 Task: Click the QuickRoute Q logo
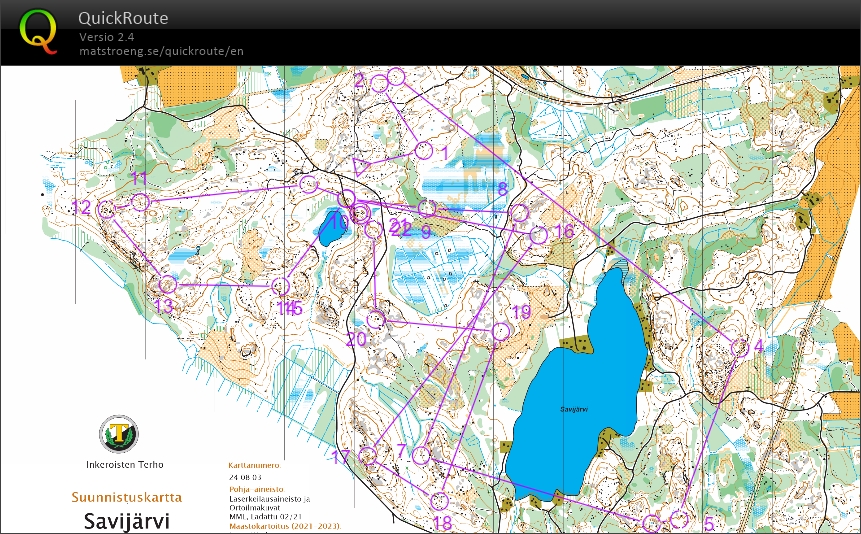[39, 31]
